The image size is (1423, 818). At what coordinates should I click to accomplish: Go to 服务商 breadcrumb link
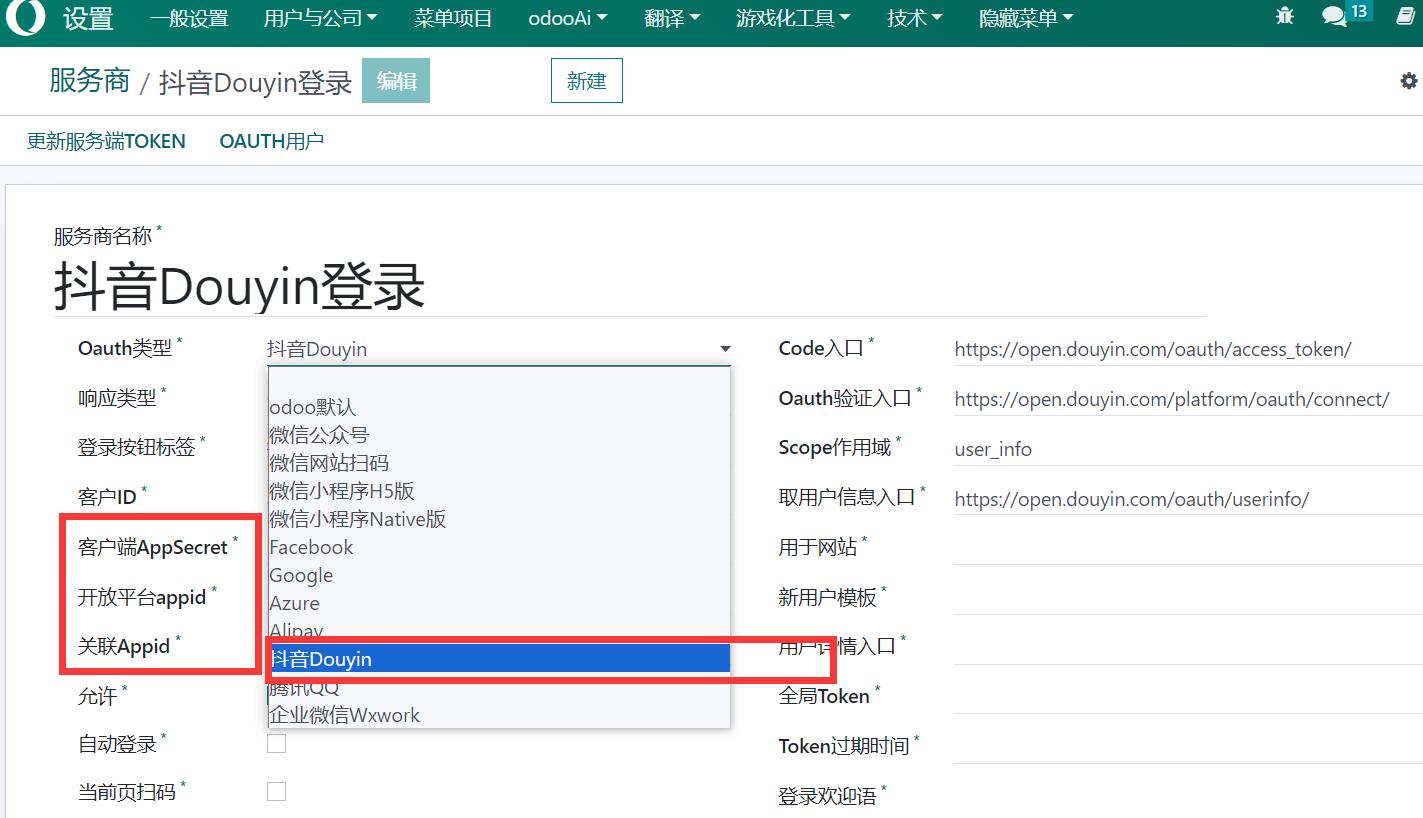tap(90, 81)
